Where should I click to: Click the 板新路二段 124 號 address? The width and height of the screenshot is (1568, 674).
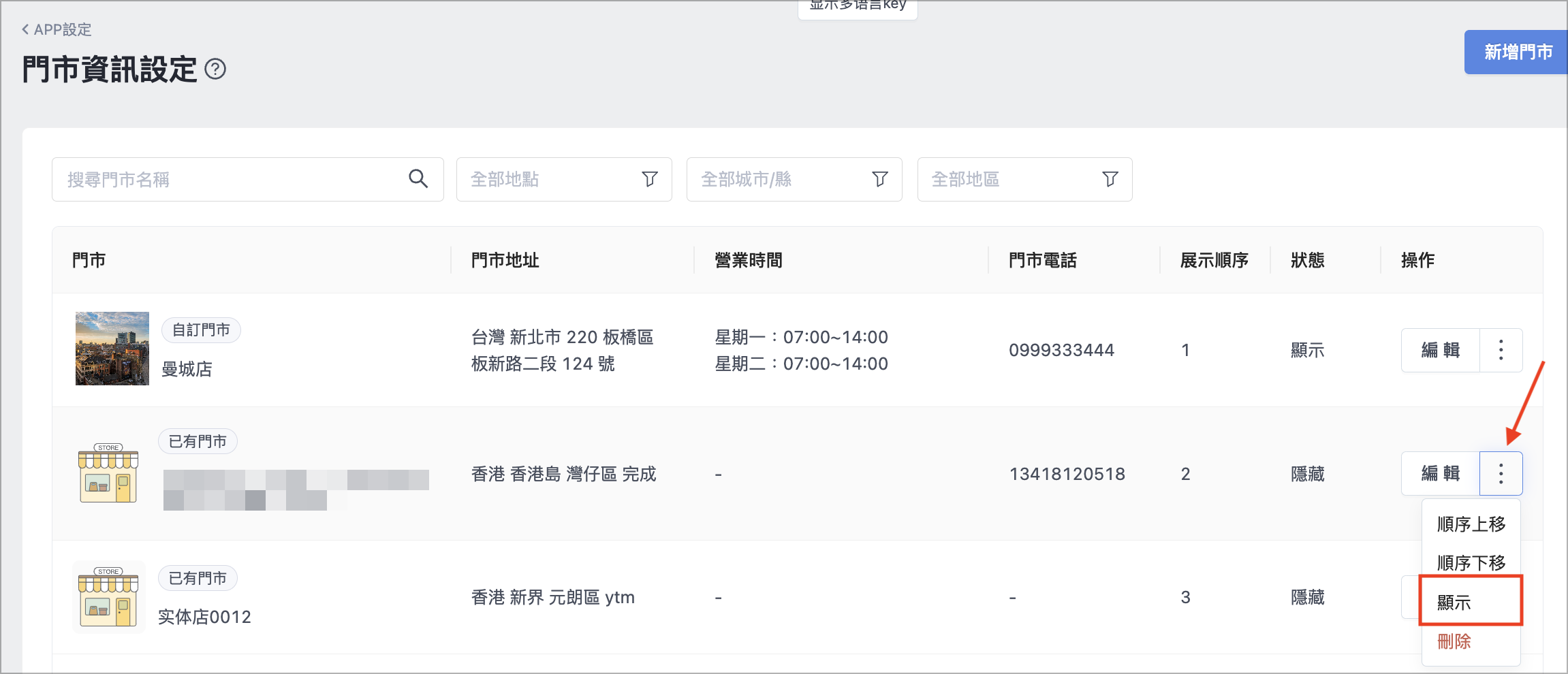click(543, 364)
